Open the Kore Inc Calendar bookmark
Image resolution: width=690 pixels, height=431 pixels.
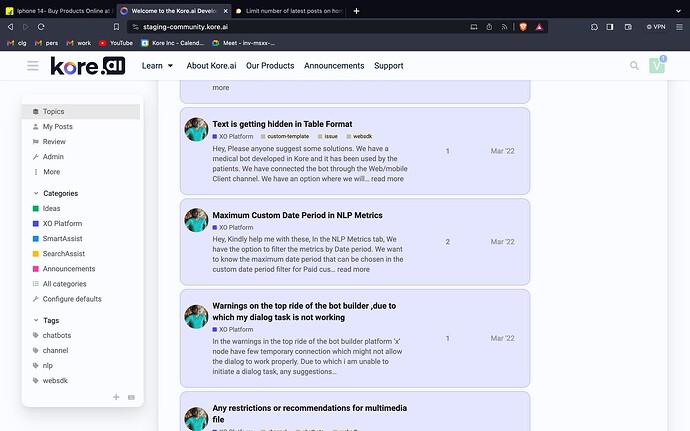click(172, 43)
